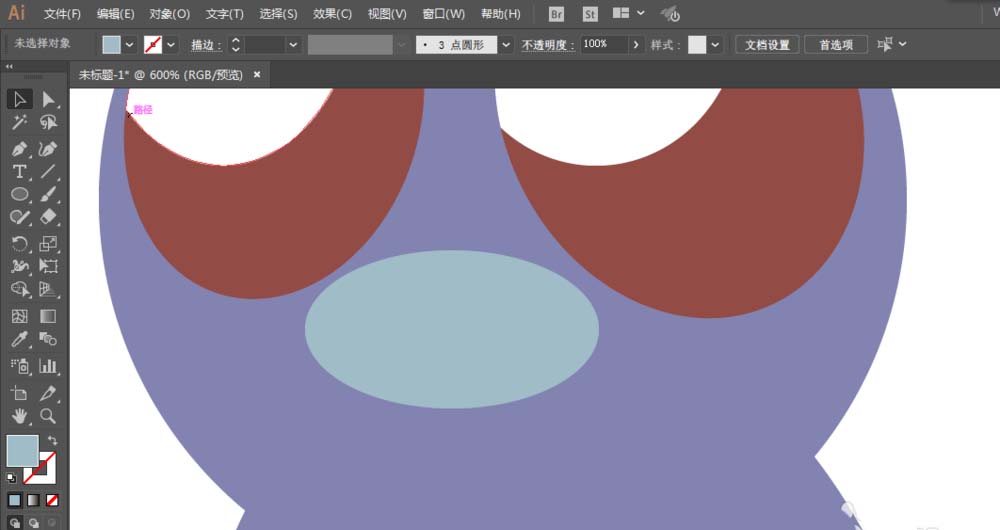Open the fill color dropdown in control bar
This screenshot has width=1000, height=530.
coord(129,45)
